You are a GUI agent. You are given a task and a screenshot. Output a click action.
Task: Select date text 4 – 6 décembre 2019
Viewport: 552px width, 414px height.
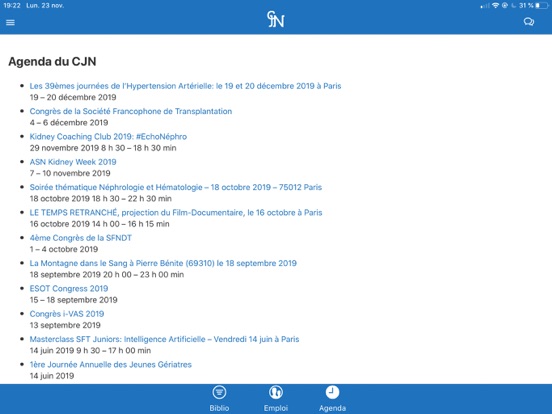(x=69, y=123)
